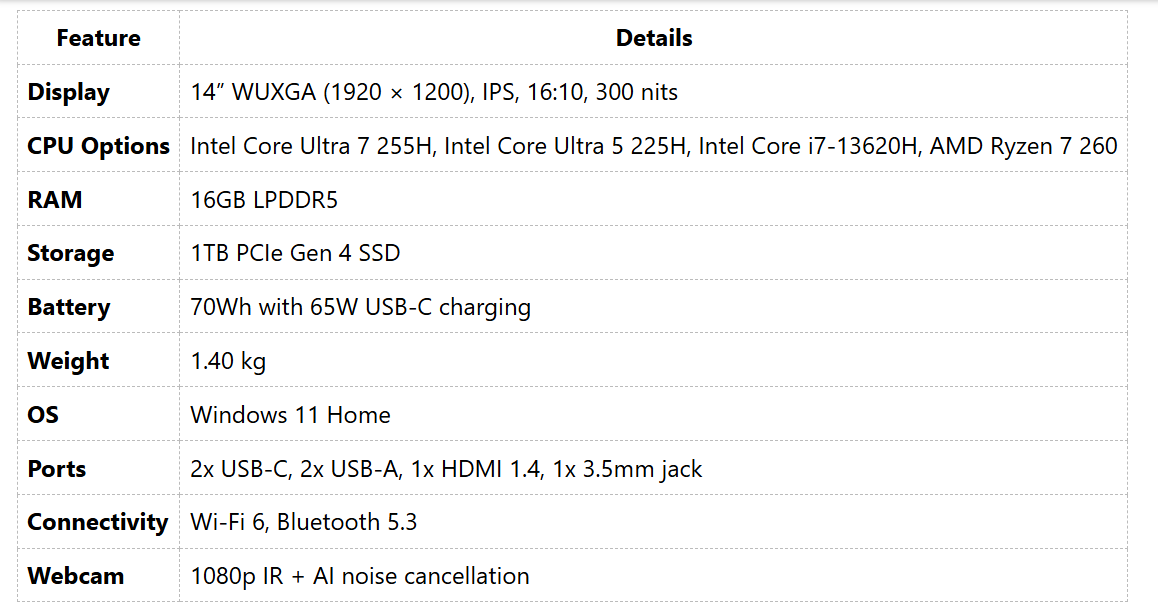Select the RAM row label

pyautogui.click(x=55, y=200)
